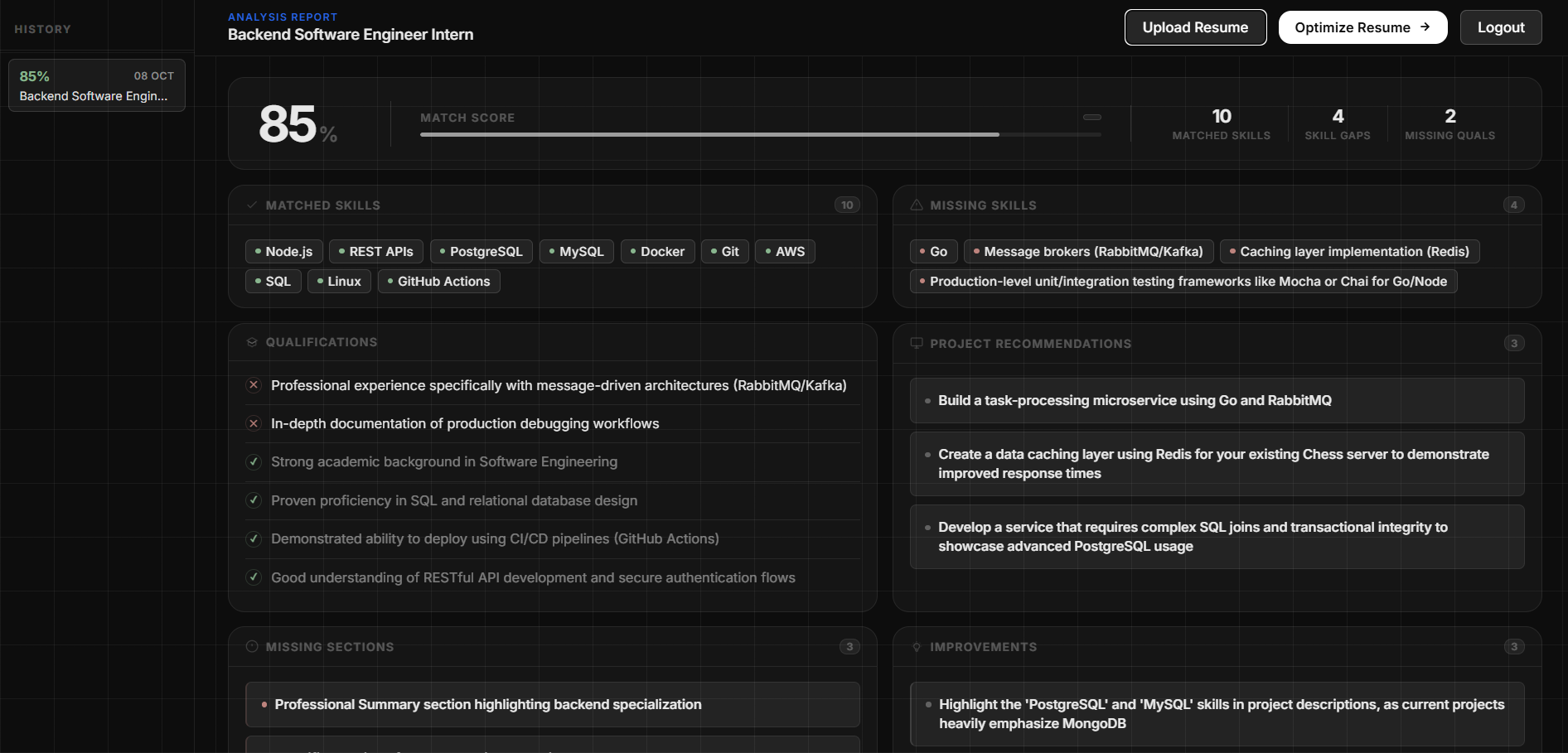Click the circle icon beside Missing Sections
The image size is (1568, 753).
pyautogui.click(x=252, y=646)
